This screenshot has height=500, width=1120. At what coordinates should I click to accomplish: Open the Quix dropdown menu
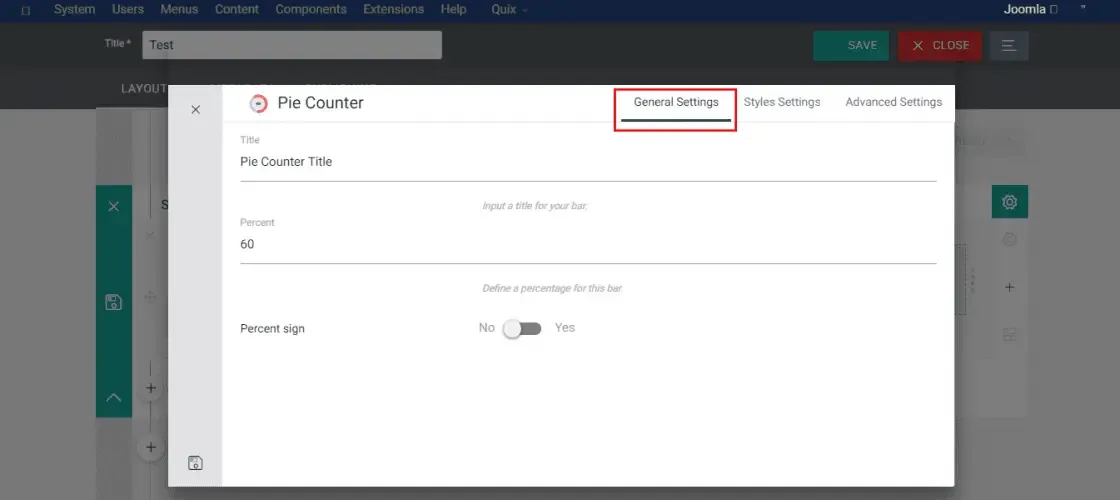click(x=510, y=9)
